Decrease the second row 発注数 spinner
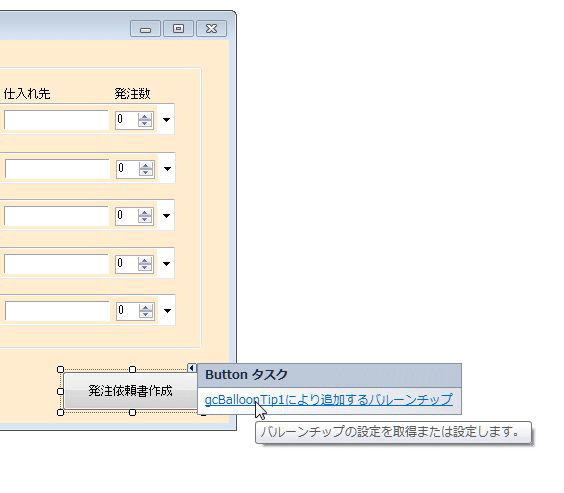The width and height of the screenshot is (564, 493). (x=146, y=172)
